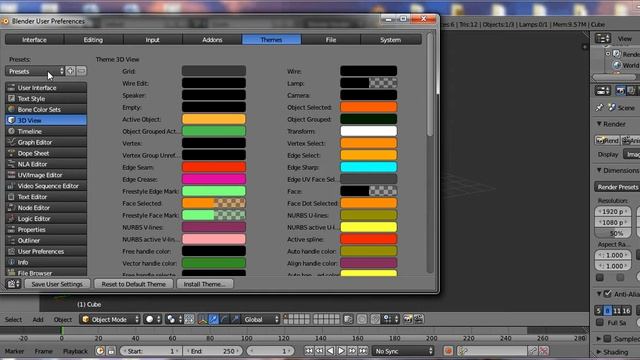Click the resolution 50% percentage slider
The image size is (640, 360).
pos(613,233)
